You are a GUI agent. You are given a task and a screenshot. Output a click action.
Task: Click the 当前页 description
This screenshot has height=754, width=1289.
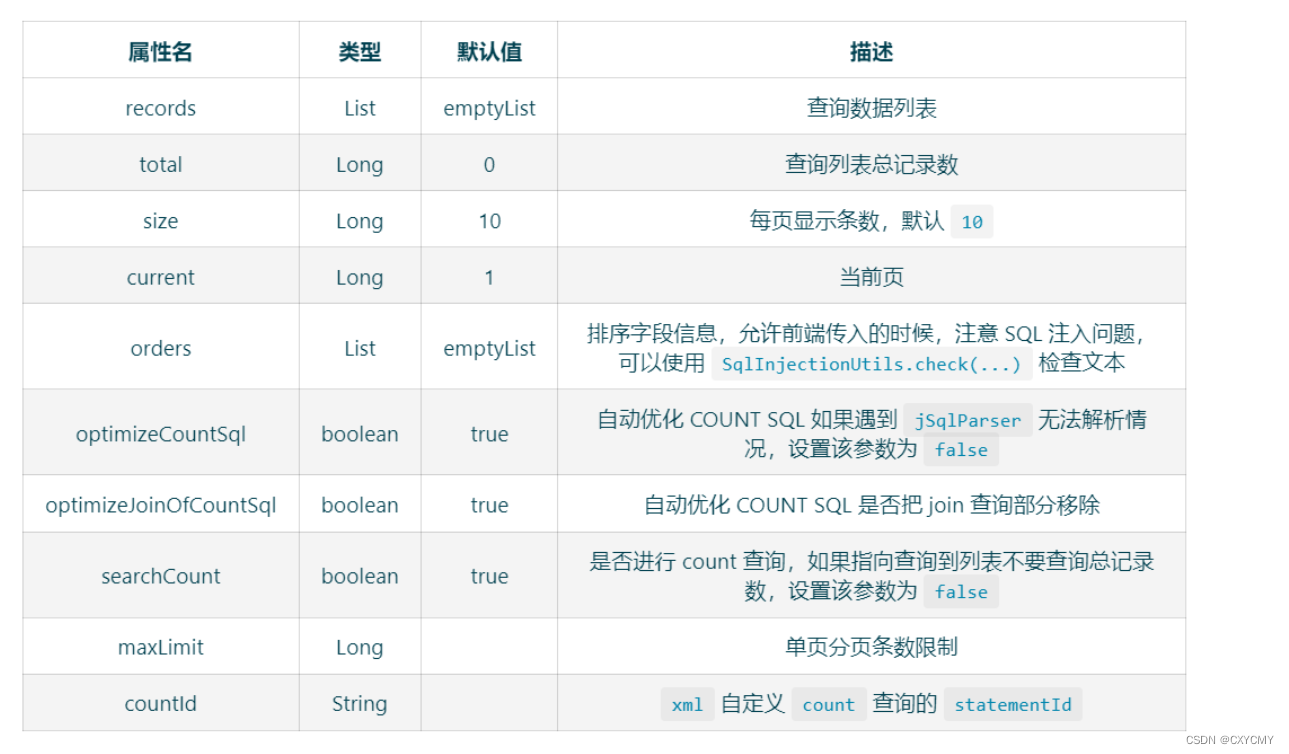pyautogui.click(x=871, y=277)
